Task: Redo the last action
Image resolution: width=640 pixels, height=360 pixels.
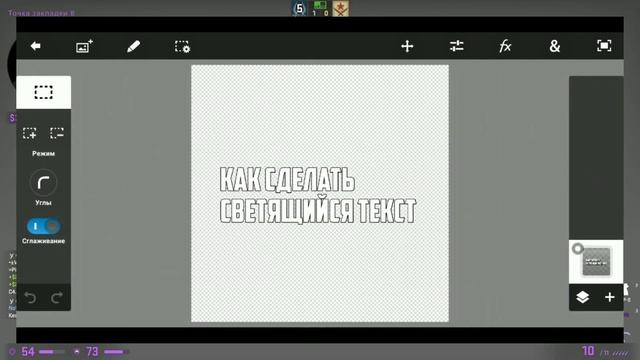Action: (x=57, y=298)
